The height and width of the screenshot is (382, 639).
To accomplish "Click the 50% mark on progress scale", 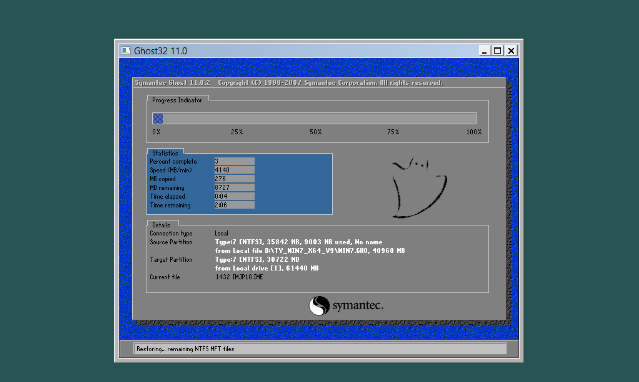I will point(315,132).
